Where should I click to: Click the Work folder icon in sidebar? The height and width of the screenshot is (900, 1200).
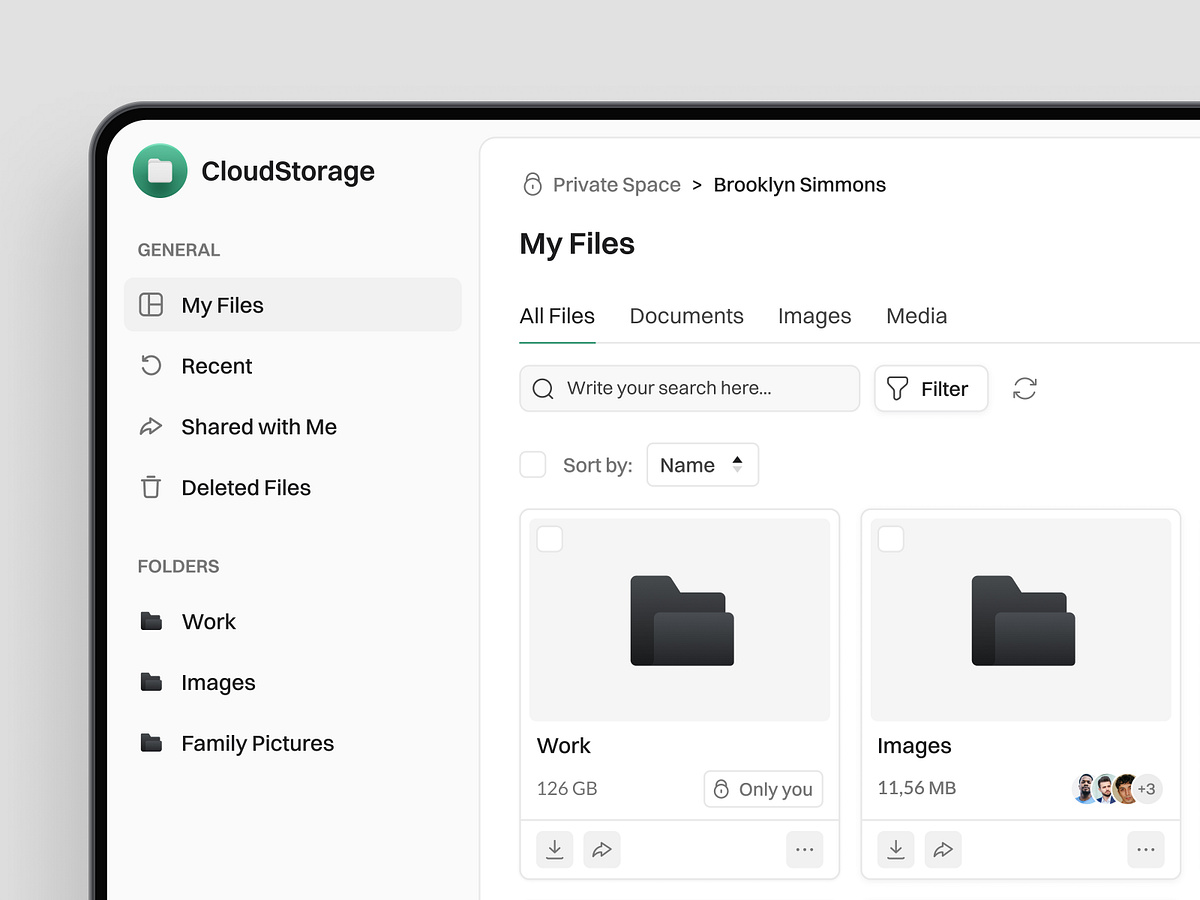(x=151, y=621)
